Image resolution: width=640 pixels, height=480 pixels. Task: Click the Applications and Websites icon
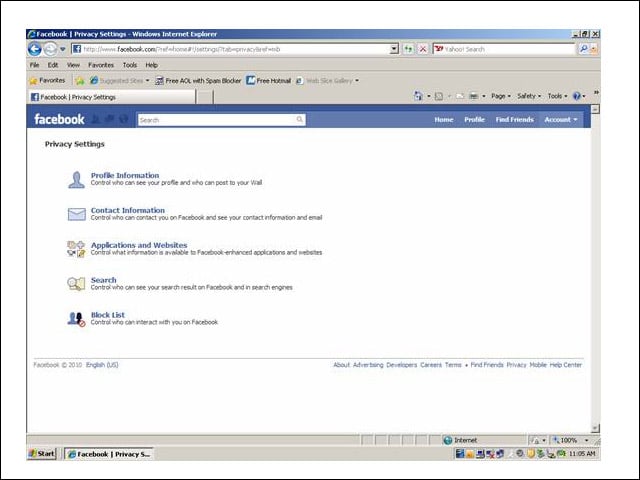(x=76, y=249)
